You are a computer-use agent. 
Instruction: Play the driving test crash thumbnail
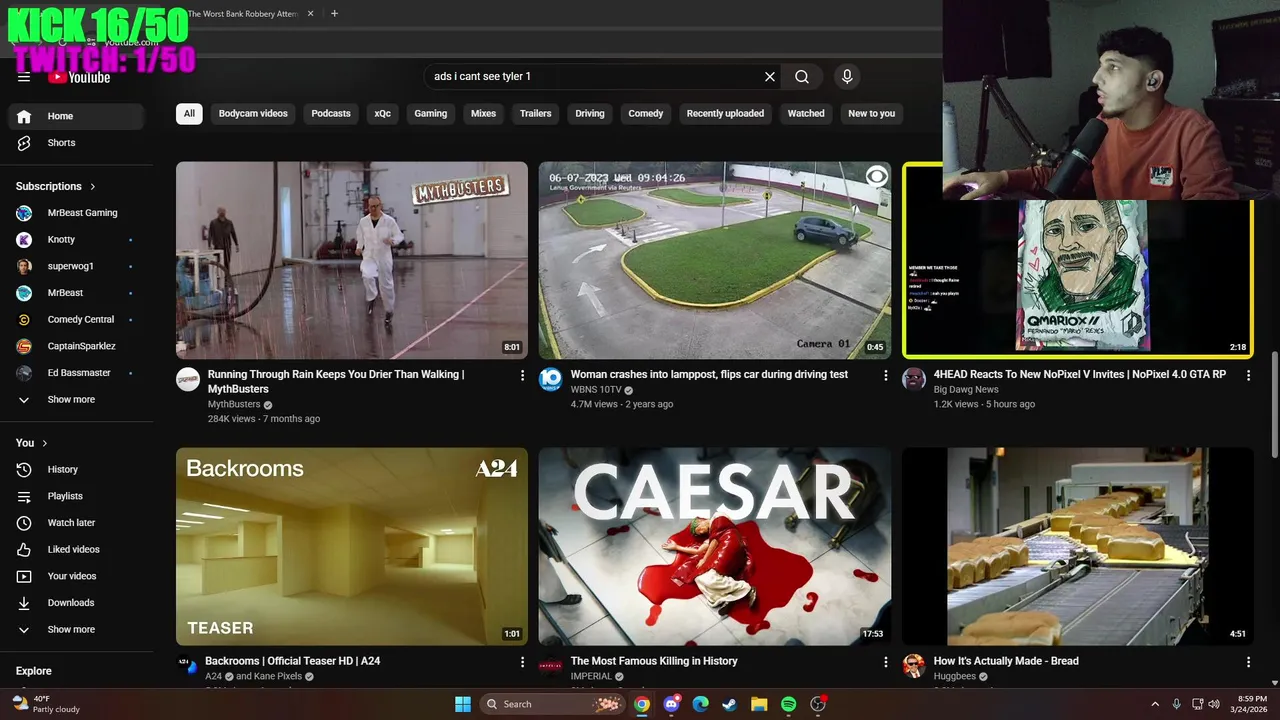(715, 260)
